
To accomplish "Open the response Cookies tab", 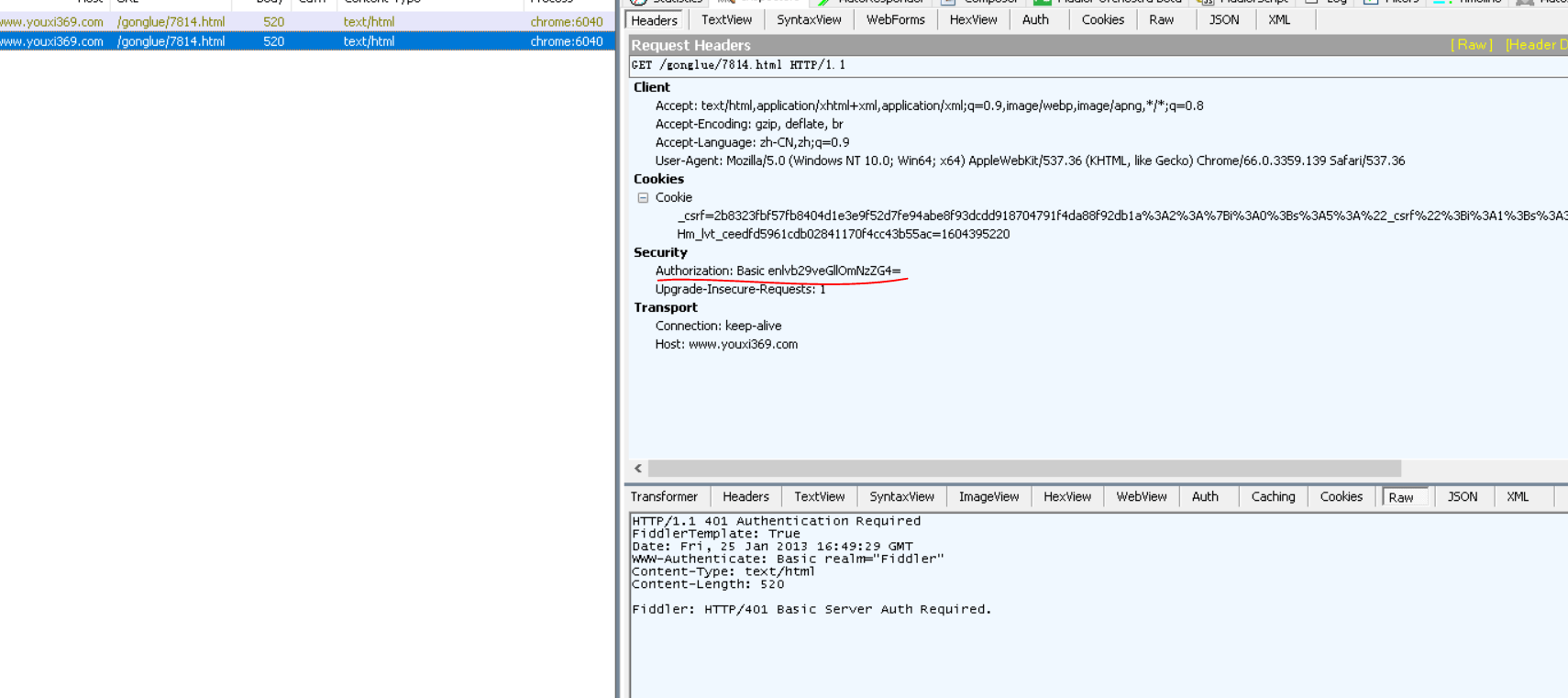I will point(1341,497).
